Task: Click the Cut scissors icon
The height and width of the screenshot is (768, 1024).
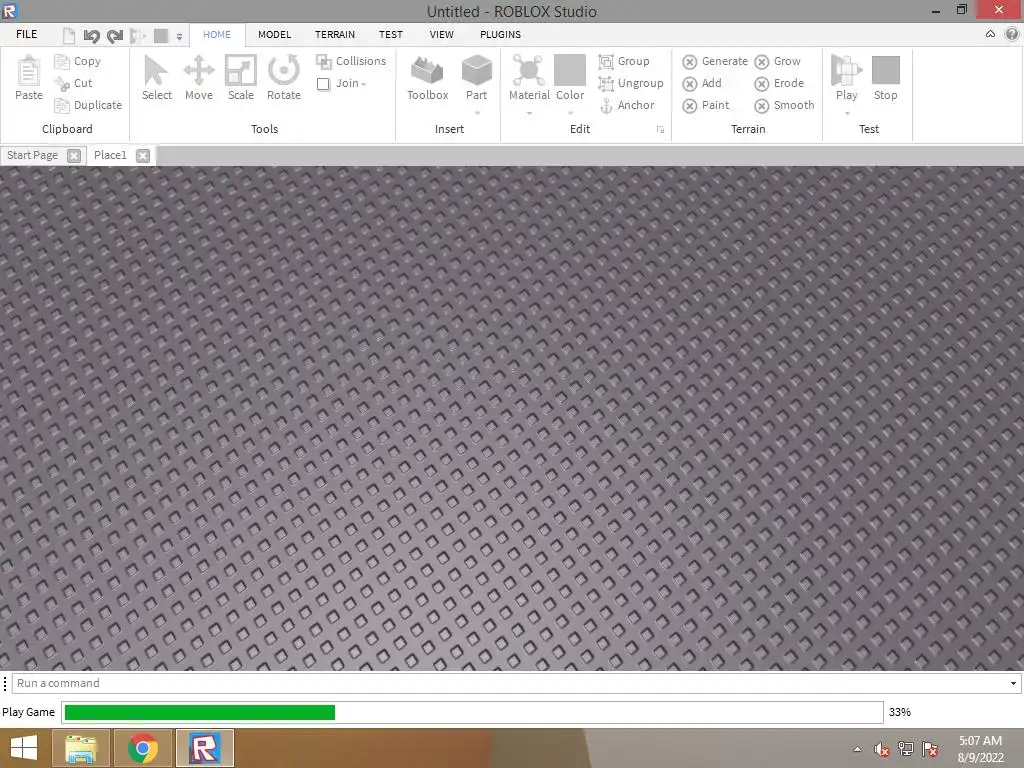Action: coord(62,84)
